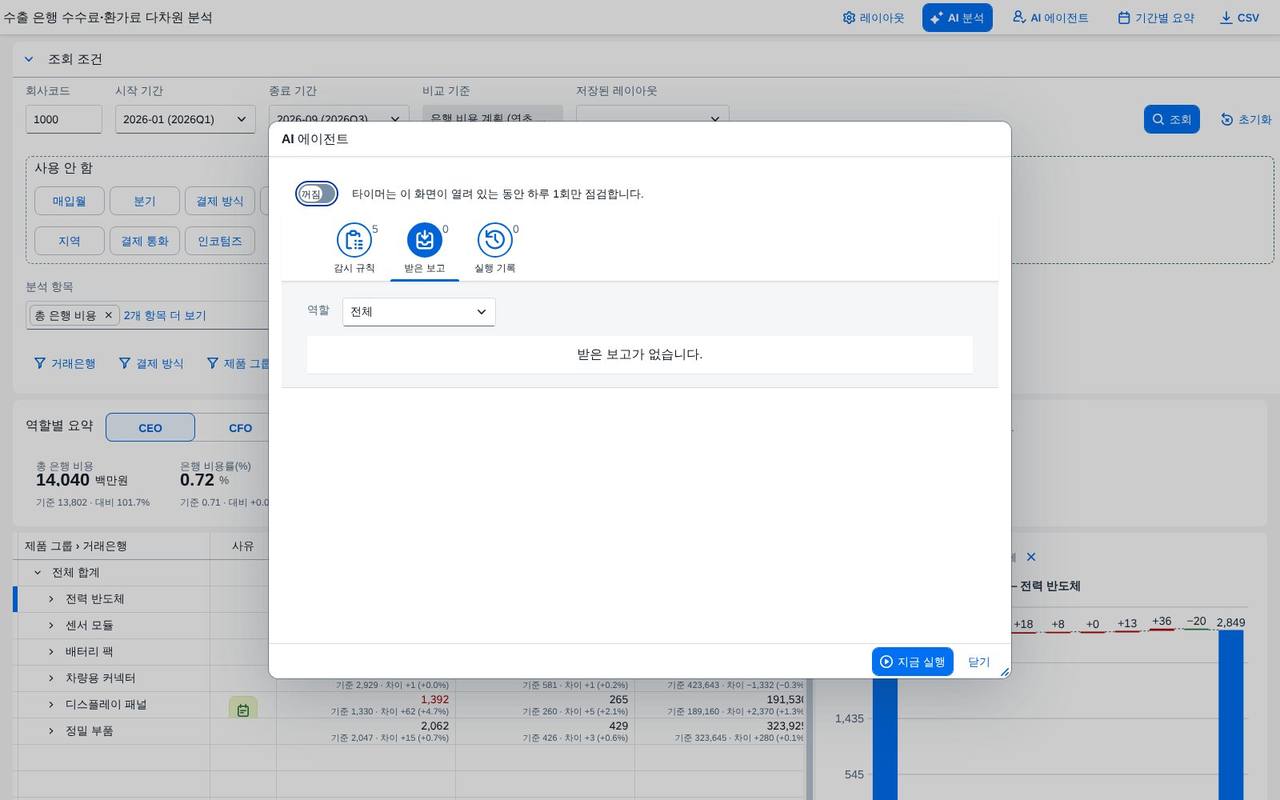Select the 분기 dimension chip
This screenshot has height=800, width=1280.
pos(145,201)
